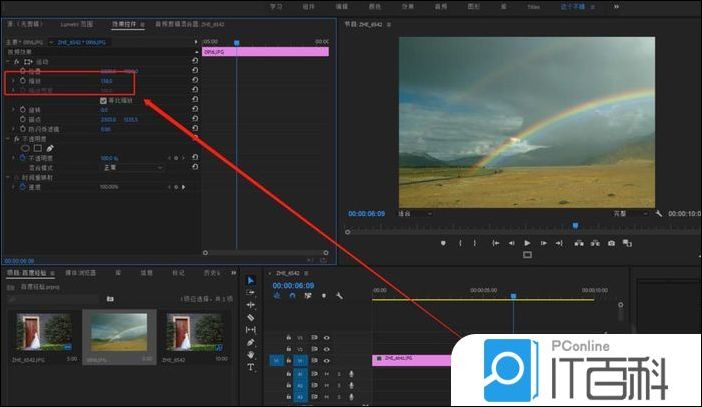Image resolution: width=702 pixels, height=407 pixels.
Task: Select the Selection arrow tool
Action: 251,280
